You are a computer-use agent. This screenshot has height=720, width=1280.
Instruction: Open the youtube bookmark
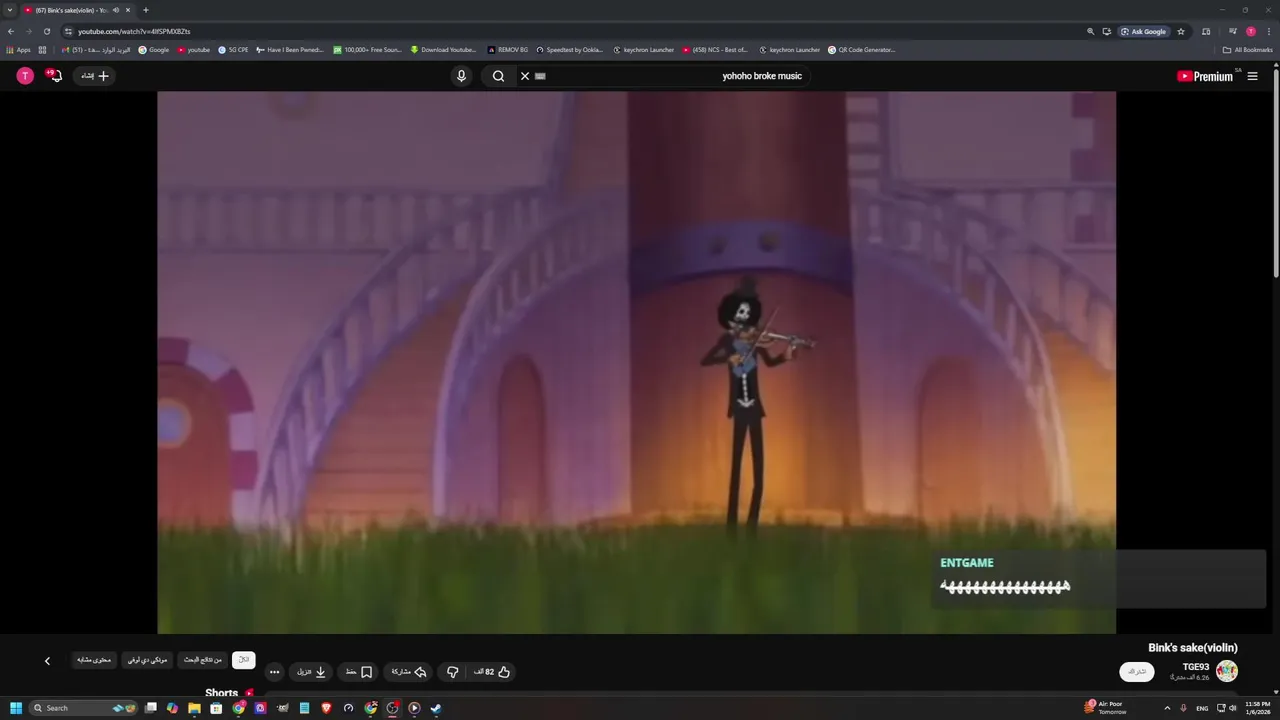(194, 50)
